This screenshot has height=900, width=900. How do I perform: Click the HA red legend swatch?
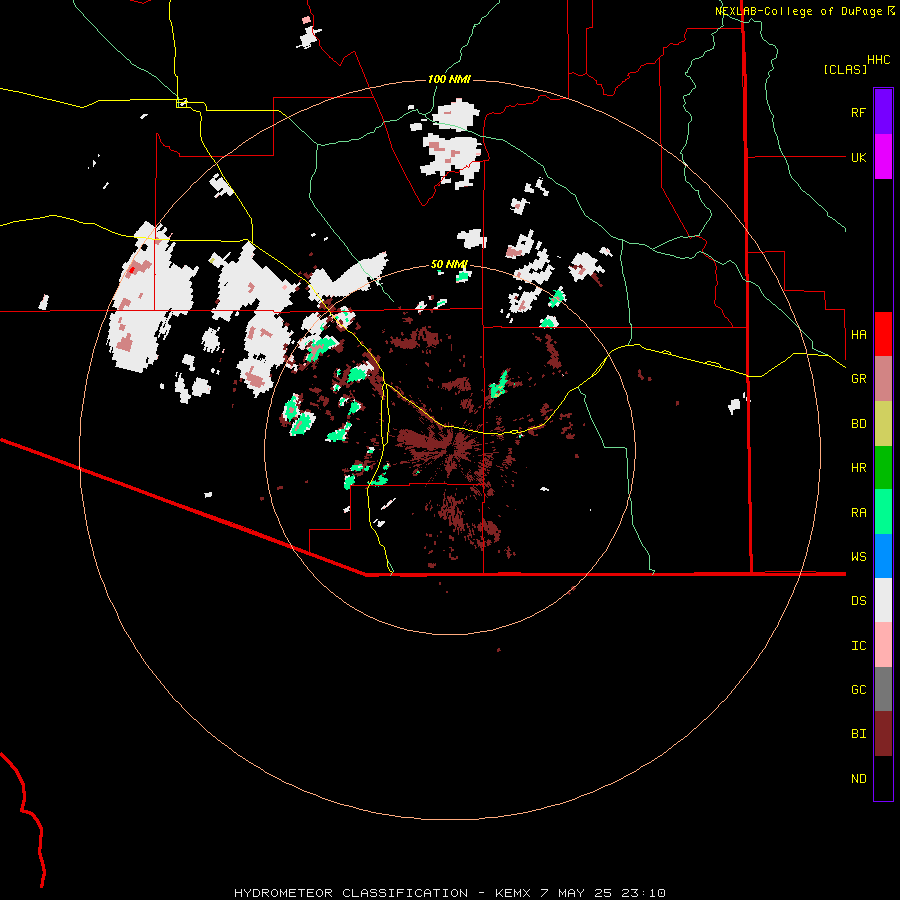coord(883,334)
